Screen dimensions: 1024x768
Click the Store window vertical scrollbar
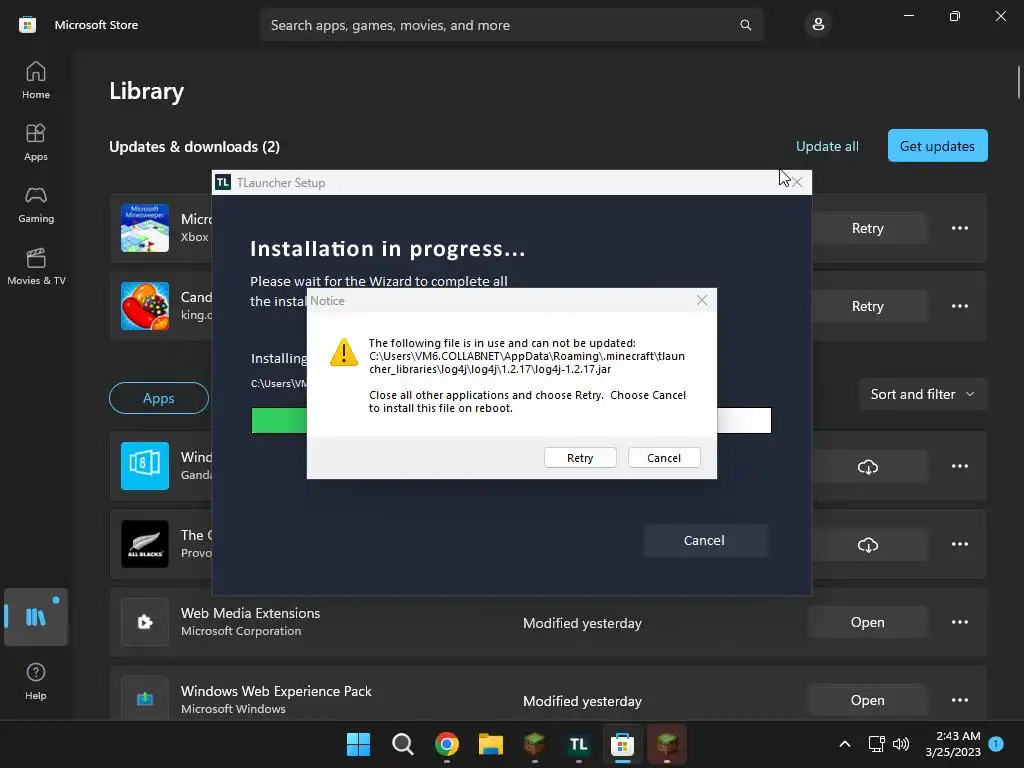[x=1018, y=82]
